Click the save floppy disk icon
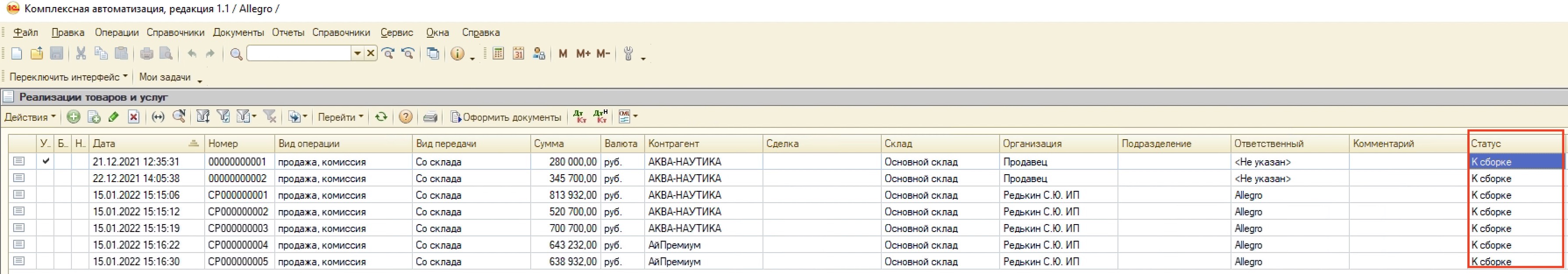 click(x=57, y=54)
